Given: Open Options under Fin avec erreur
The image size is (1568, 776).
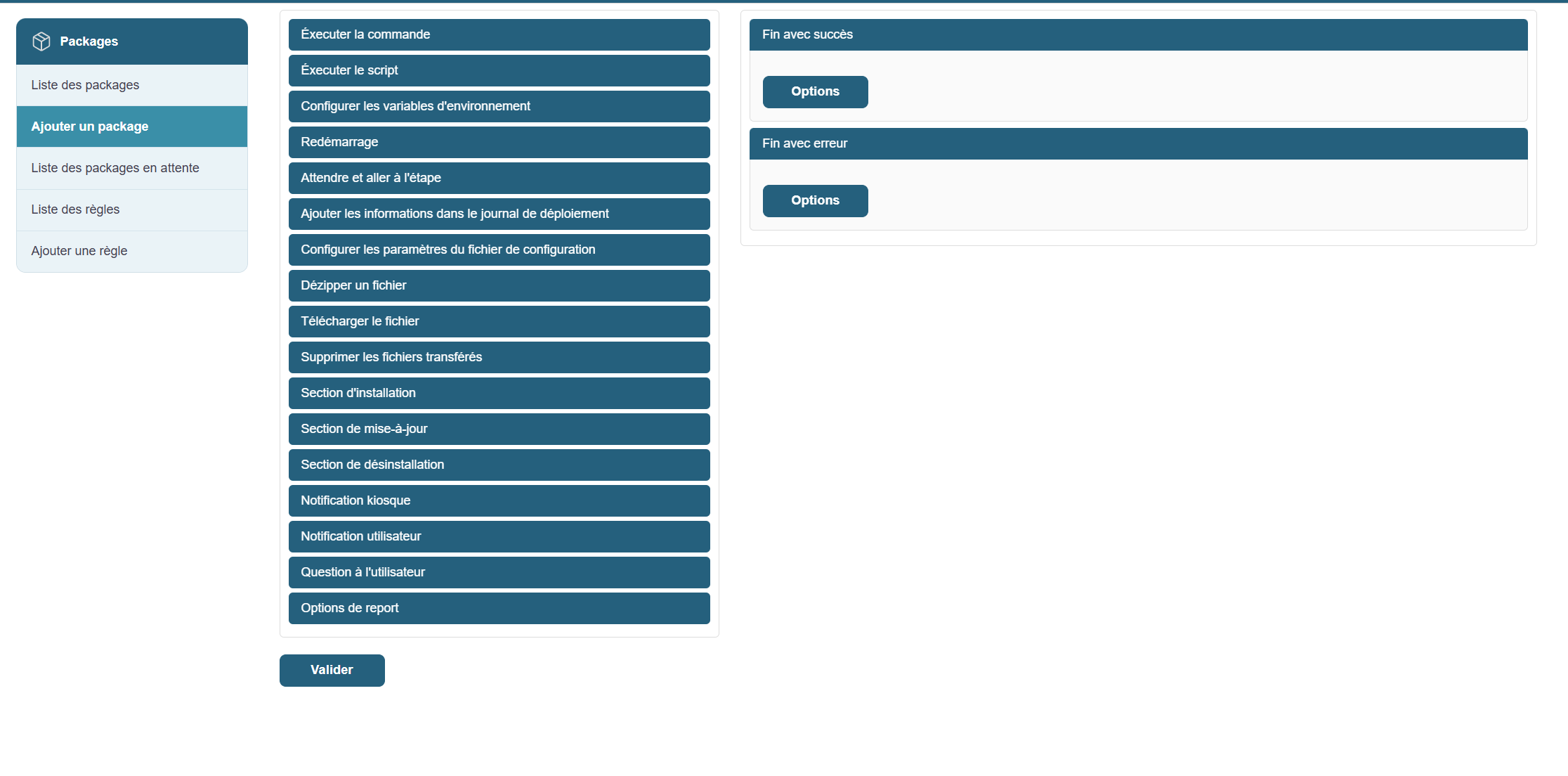Looking at the screenshot, I should [815, 201].
